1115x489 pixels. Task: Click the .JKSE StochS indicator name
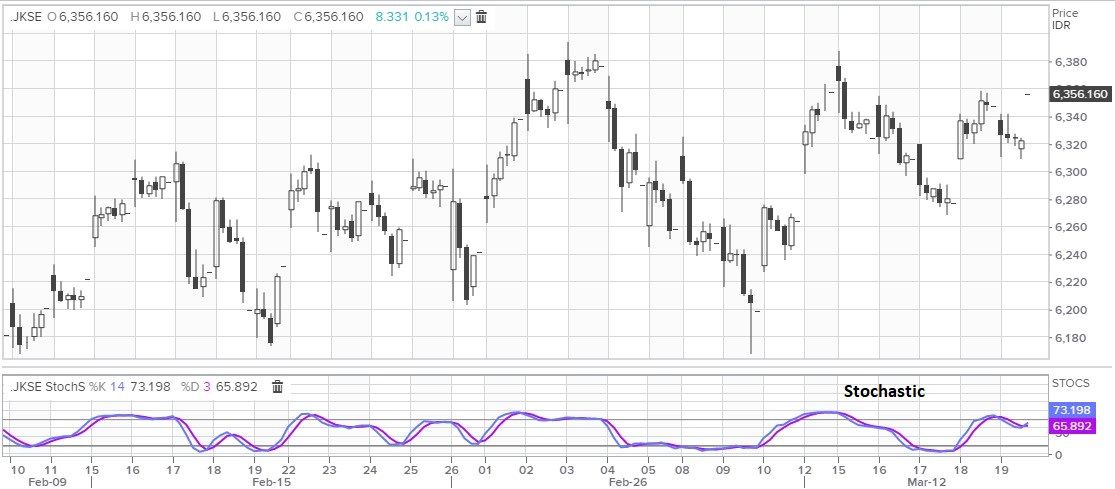[46, 387]
